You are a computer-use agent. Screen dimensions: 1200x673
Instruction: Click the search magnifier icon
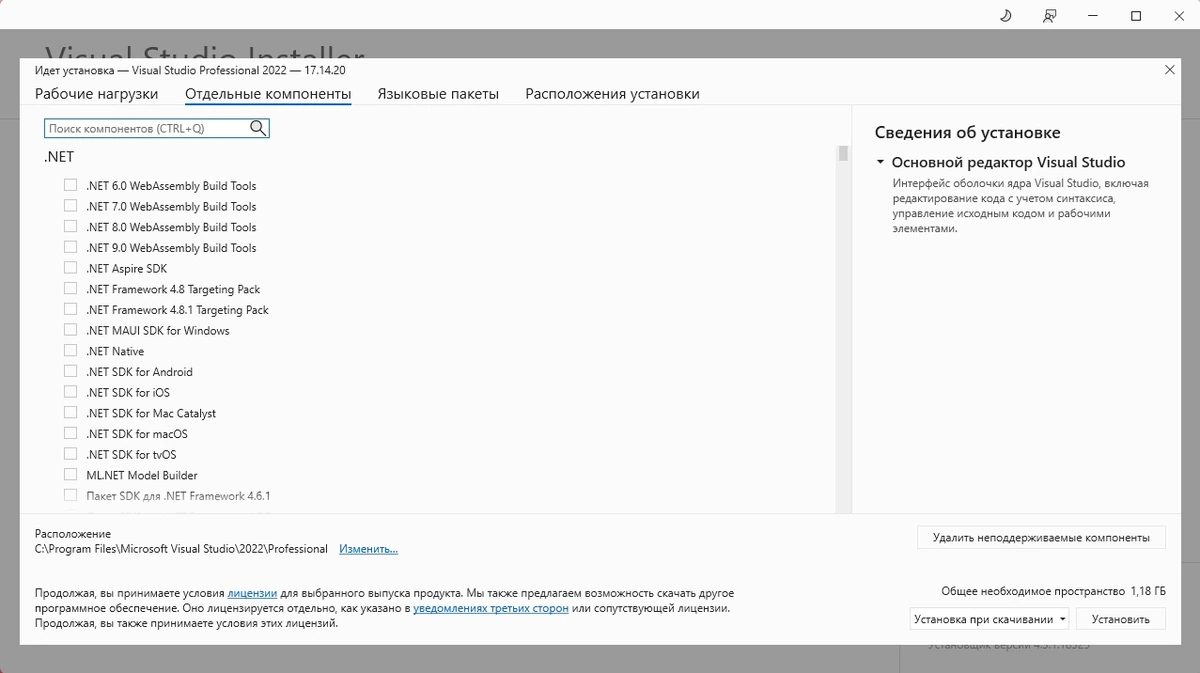point(258,128)
